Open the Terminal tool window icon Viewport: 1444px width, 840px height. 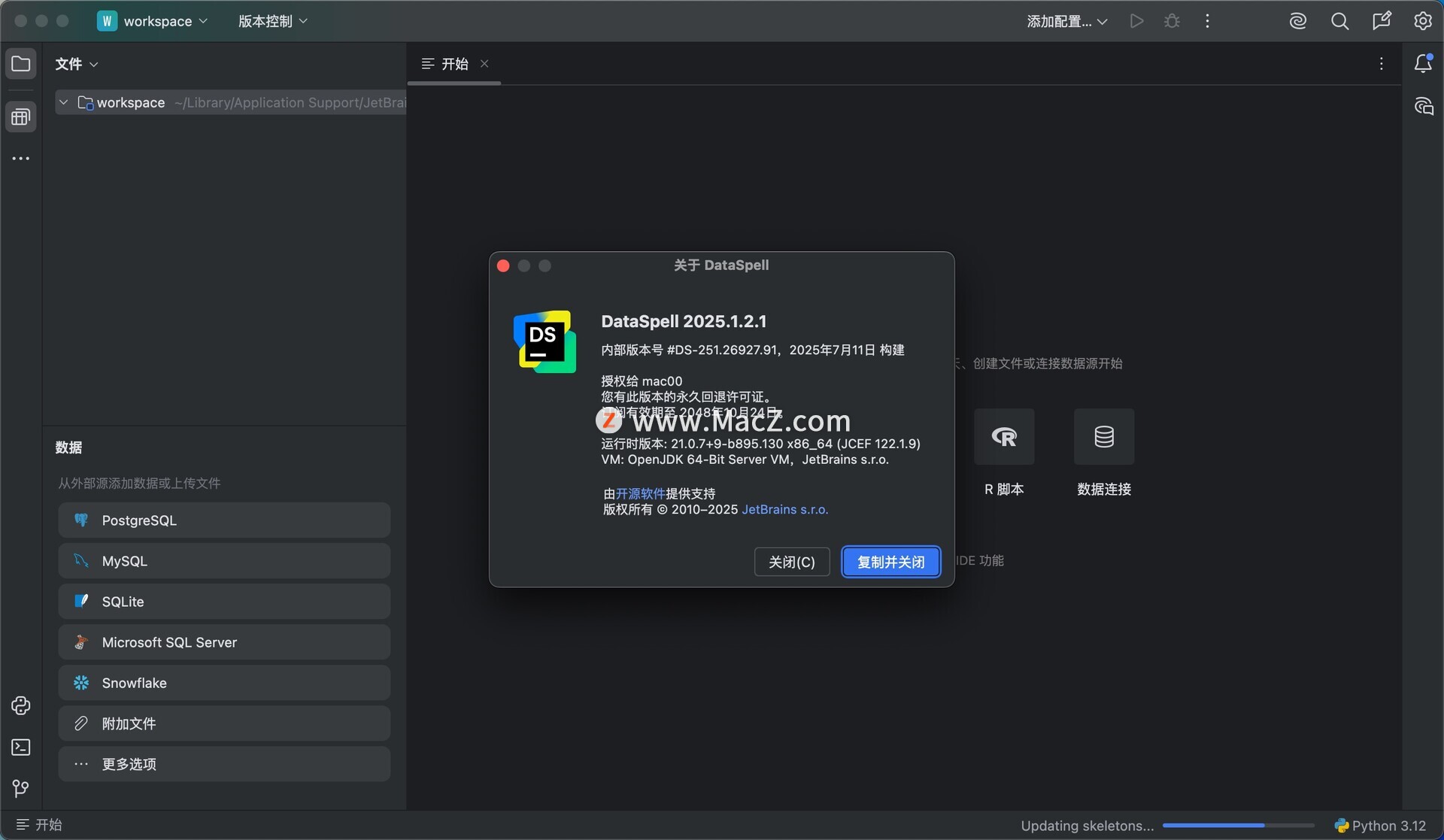pos(20,747)
